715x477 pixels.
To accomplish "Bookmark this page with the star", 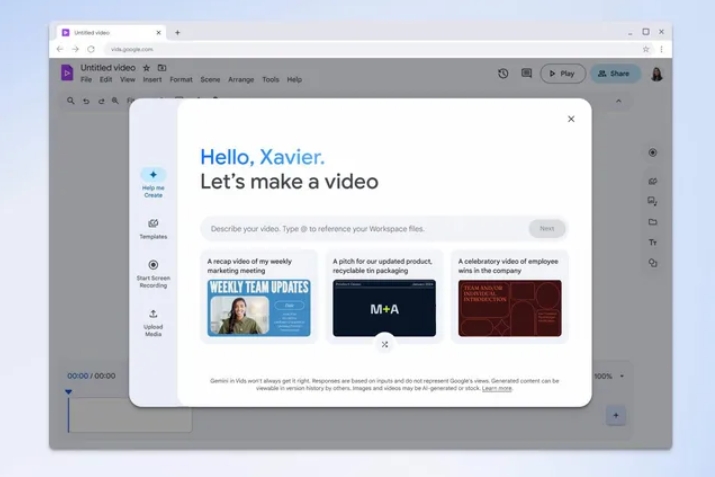I will [x=646, y=49].
